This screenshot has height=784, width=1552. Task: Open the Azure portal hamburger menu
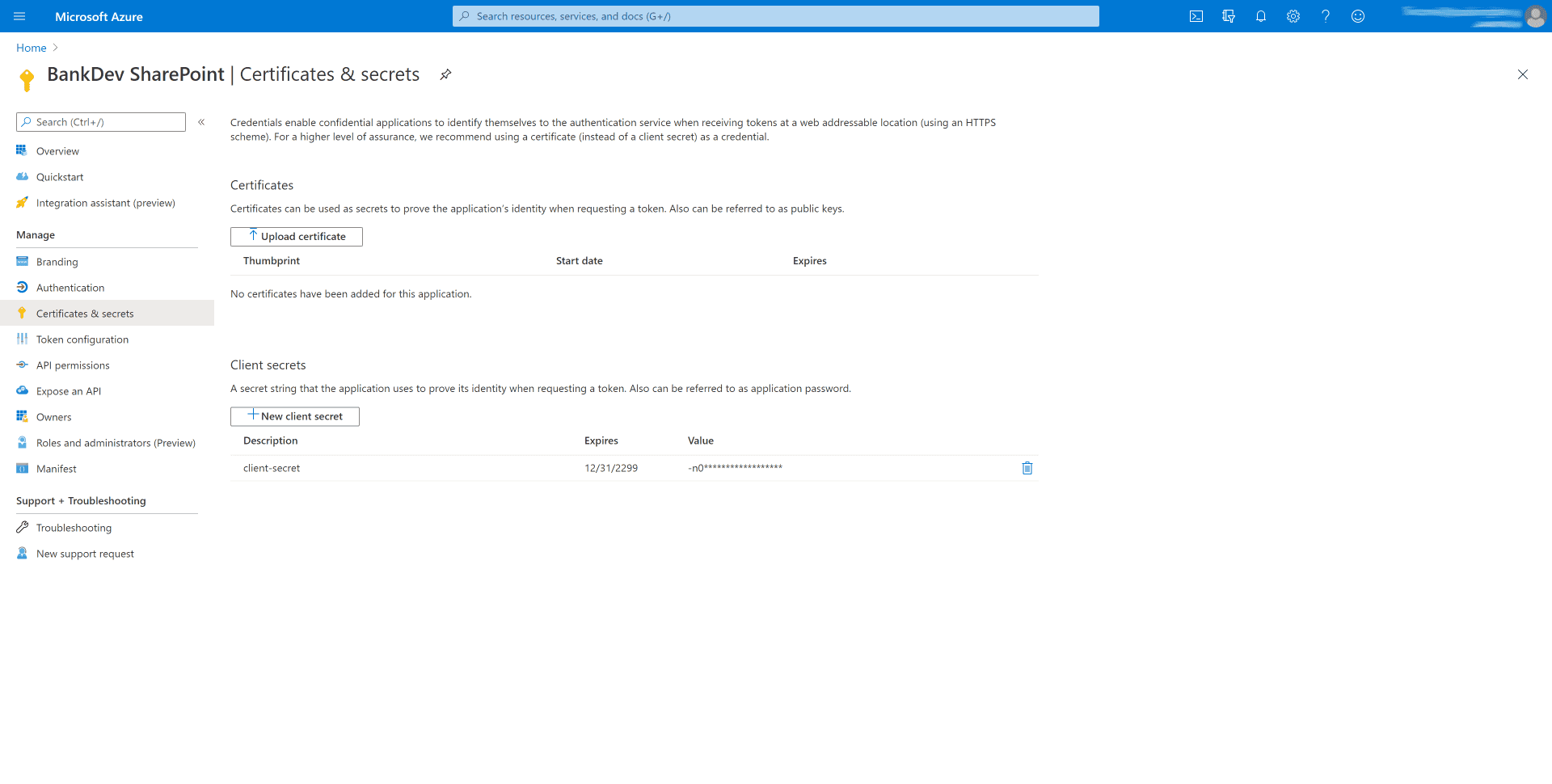click(x=19, y=16)
